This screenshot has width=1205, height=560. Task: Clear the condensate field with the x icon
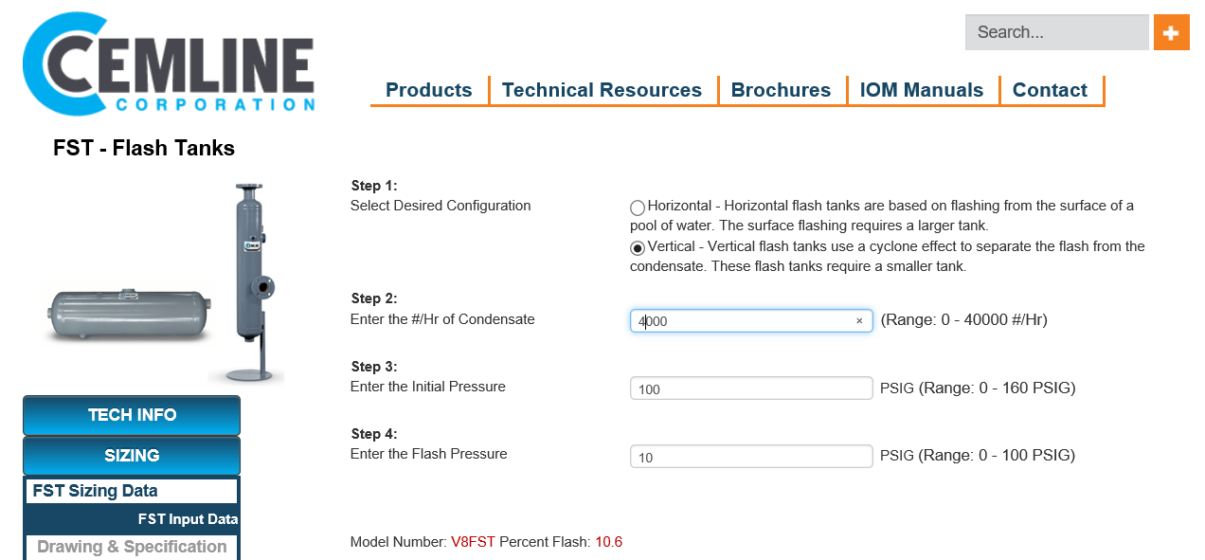coord(859,321)
